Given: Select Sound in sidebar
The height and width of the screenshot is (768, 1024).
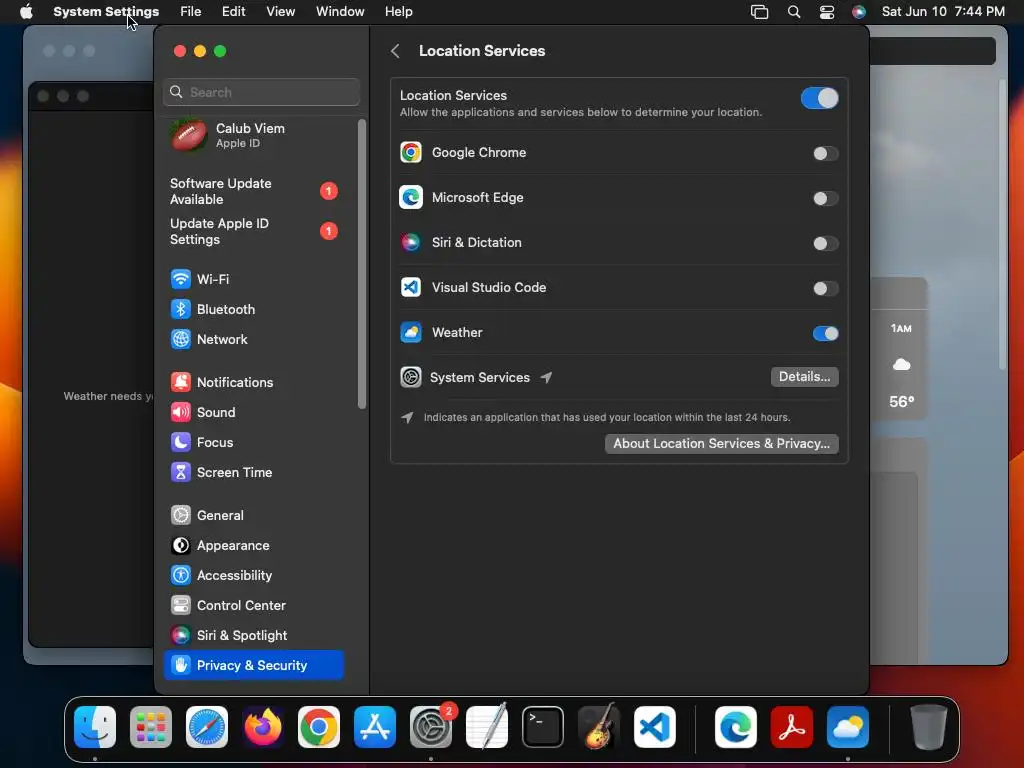Looking at the screenshot, I should [253, 413].
